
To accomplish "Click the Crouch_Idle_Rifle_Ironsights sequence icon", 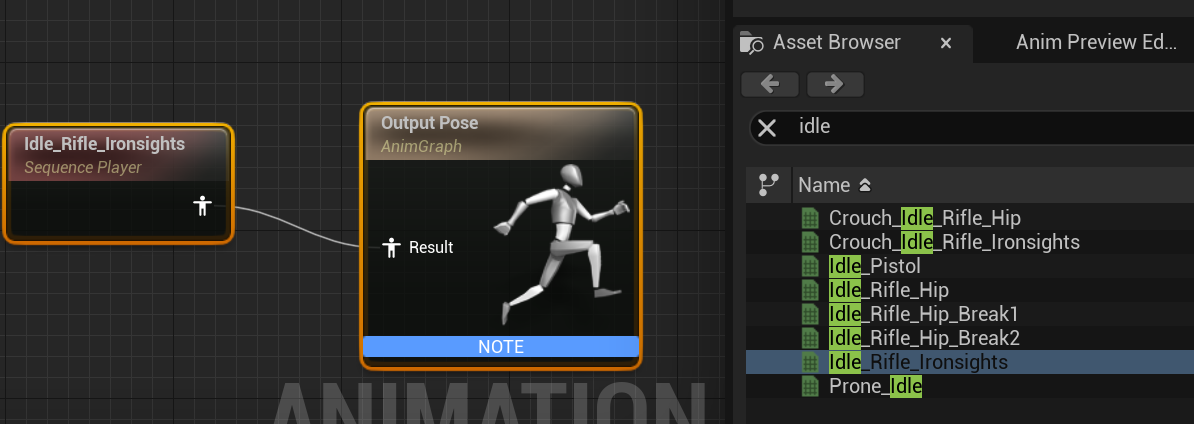I will click(810, 242).
